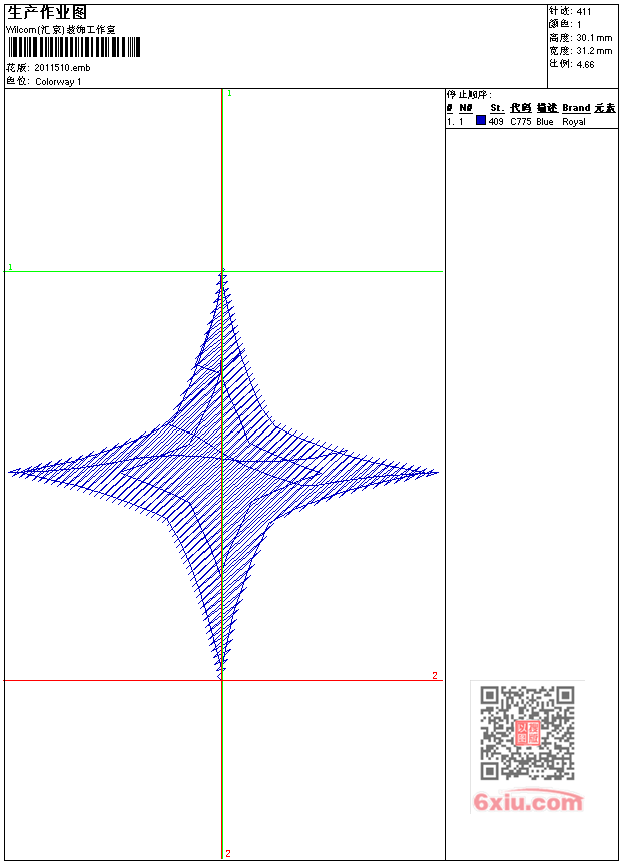Click the "St." column header
The height and width of the screenshot is (861, 620).
pos(497,108)
